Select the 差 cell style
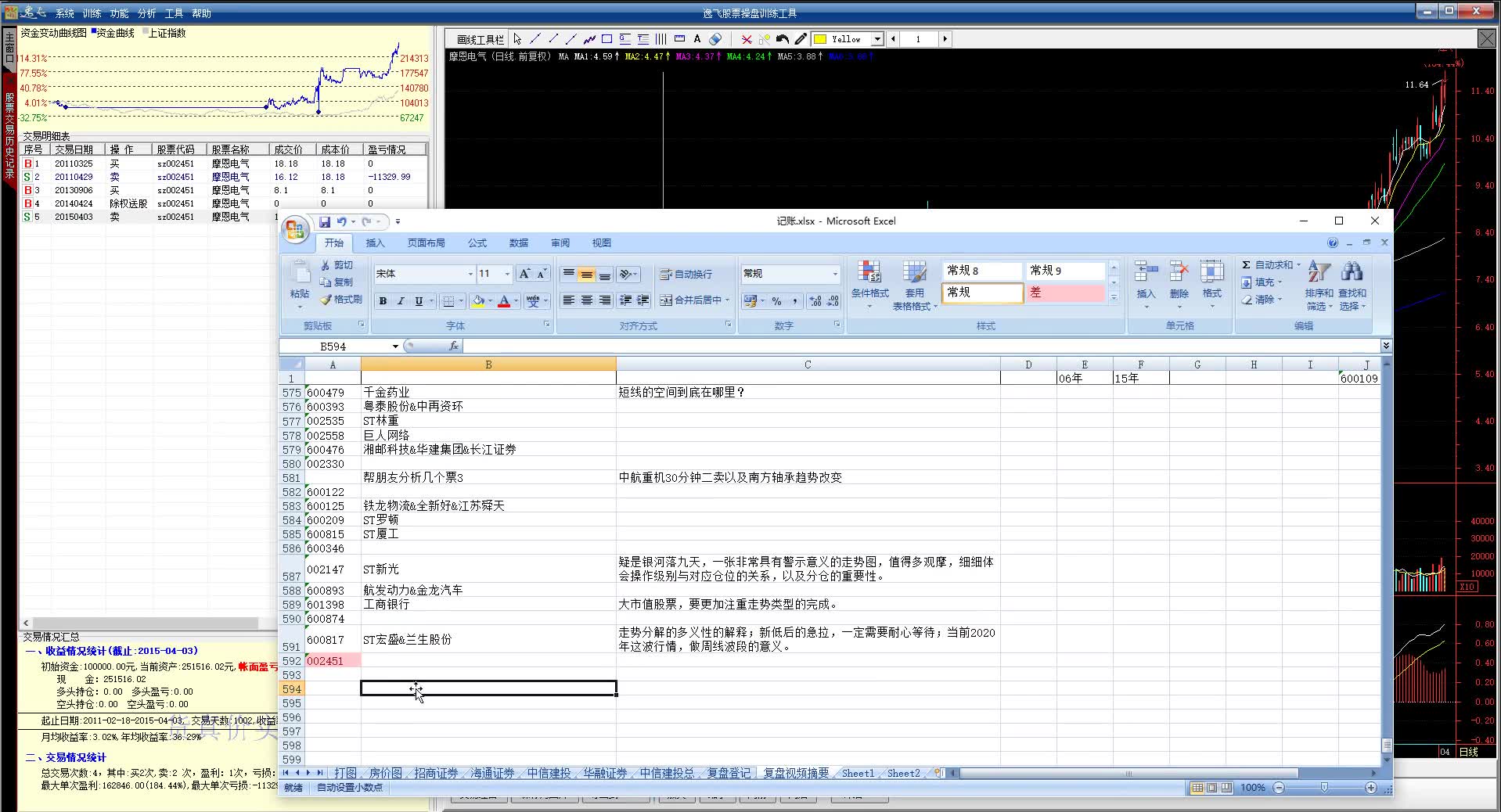The height and width of the screenshot is (812, 1501). pyautogui.click(x=1065, y=293)
